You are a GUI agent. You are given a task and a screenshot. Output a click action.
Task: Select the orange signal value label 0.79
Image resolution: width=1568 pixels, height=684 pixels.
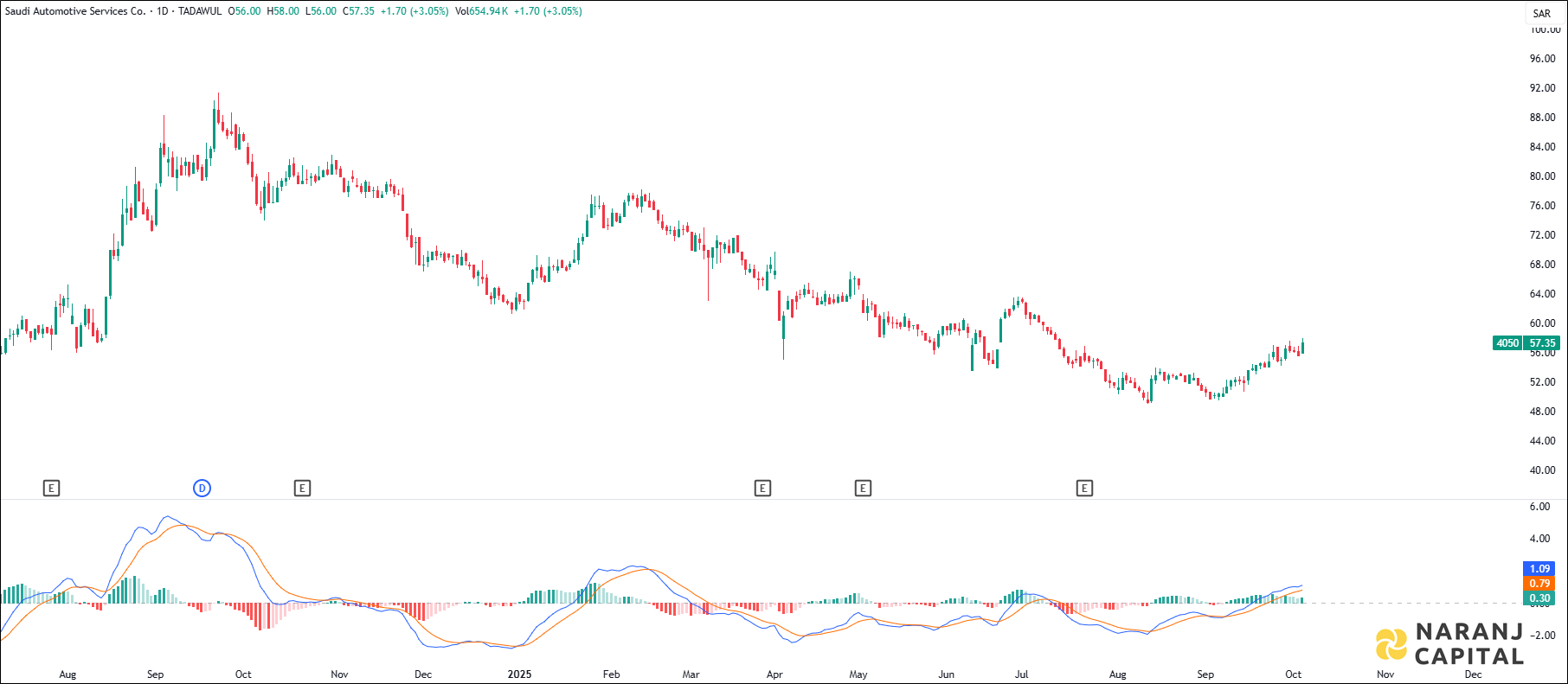(x=1539, y=584)
